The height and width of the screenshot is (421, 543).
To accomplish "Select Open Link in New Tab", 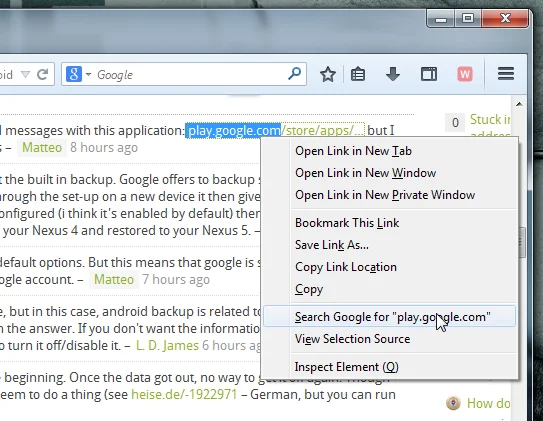I will click(353, 151).
